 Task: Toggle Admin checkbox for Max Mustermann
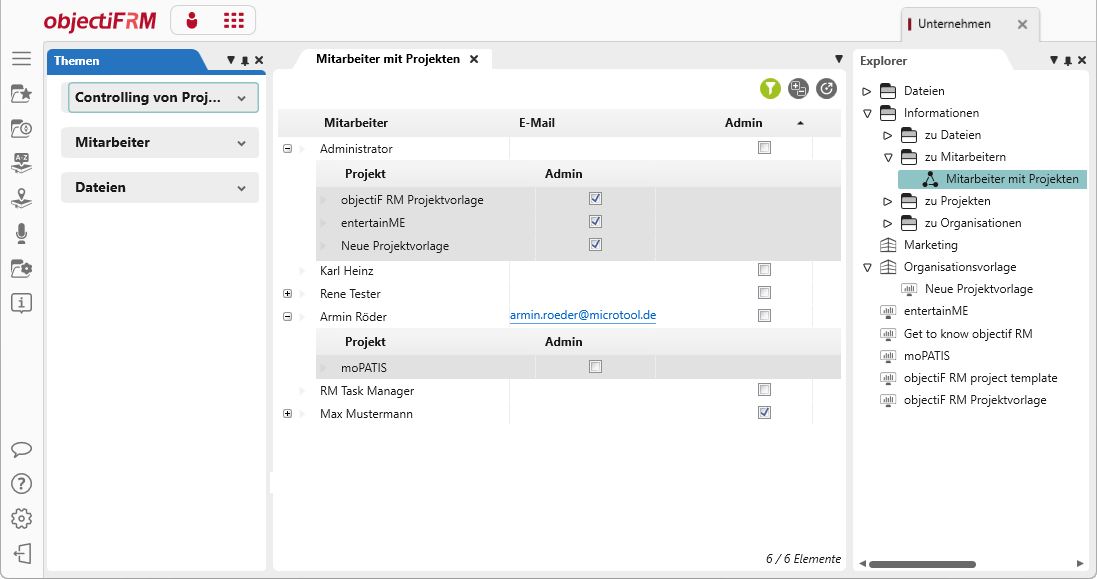pos(765,413)
